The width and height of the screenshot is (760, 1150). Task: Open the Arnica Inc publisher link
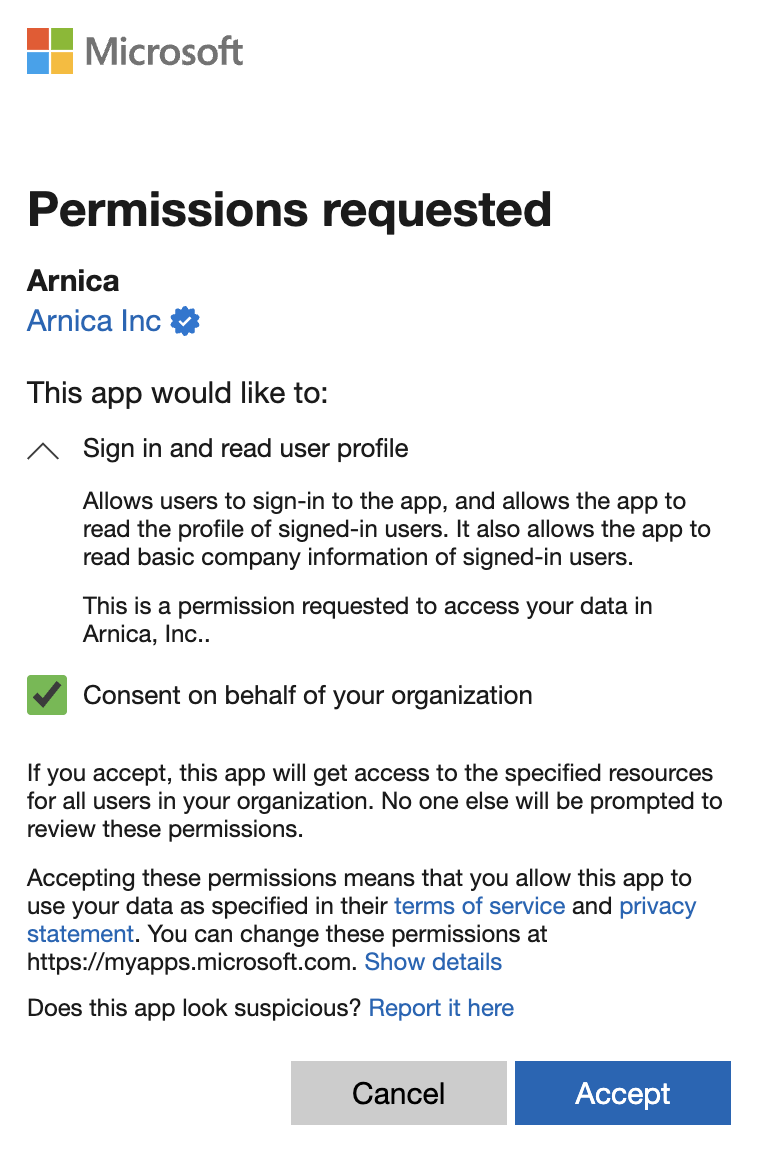point(94,321)
